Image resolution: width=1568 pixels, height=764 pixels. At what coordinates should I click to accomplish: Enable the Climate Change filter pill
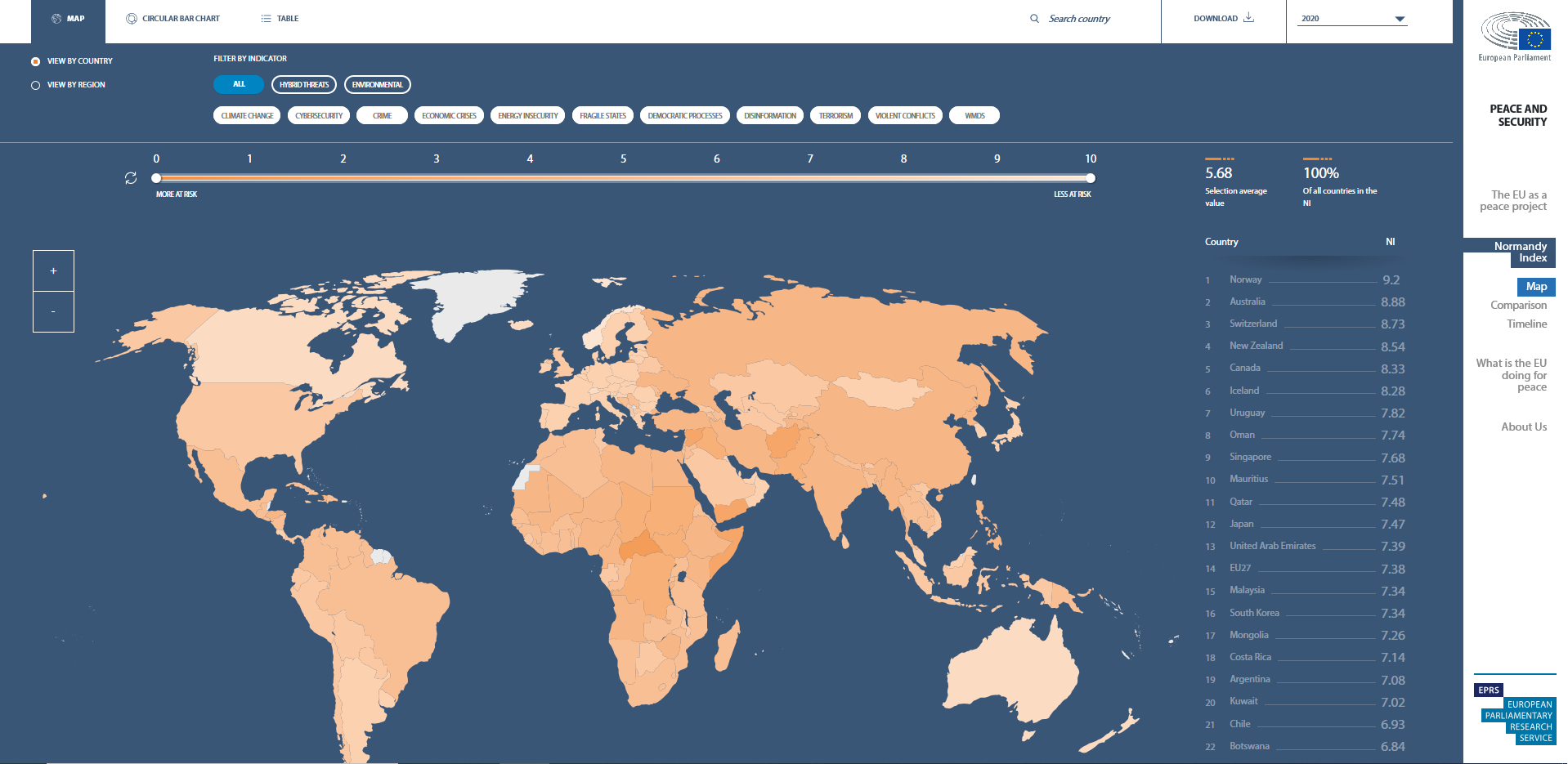pyautogui.click(x=247, y=116)
